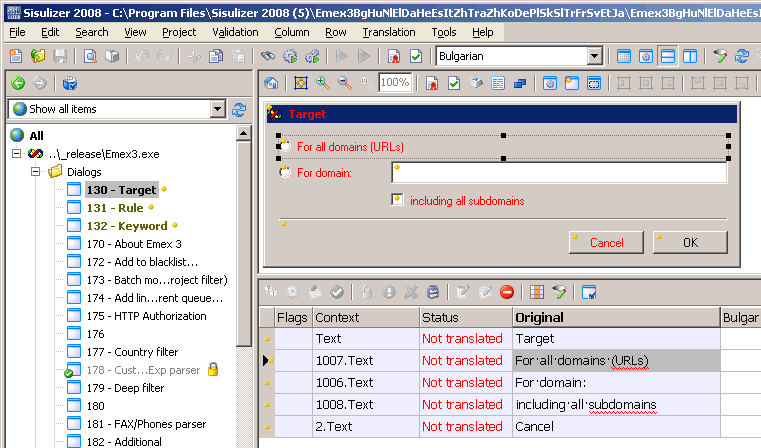Open the Project menu
This screenshot has width=761, height=448.
point(179,33)
